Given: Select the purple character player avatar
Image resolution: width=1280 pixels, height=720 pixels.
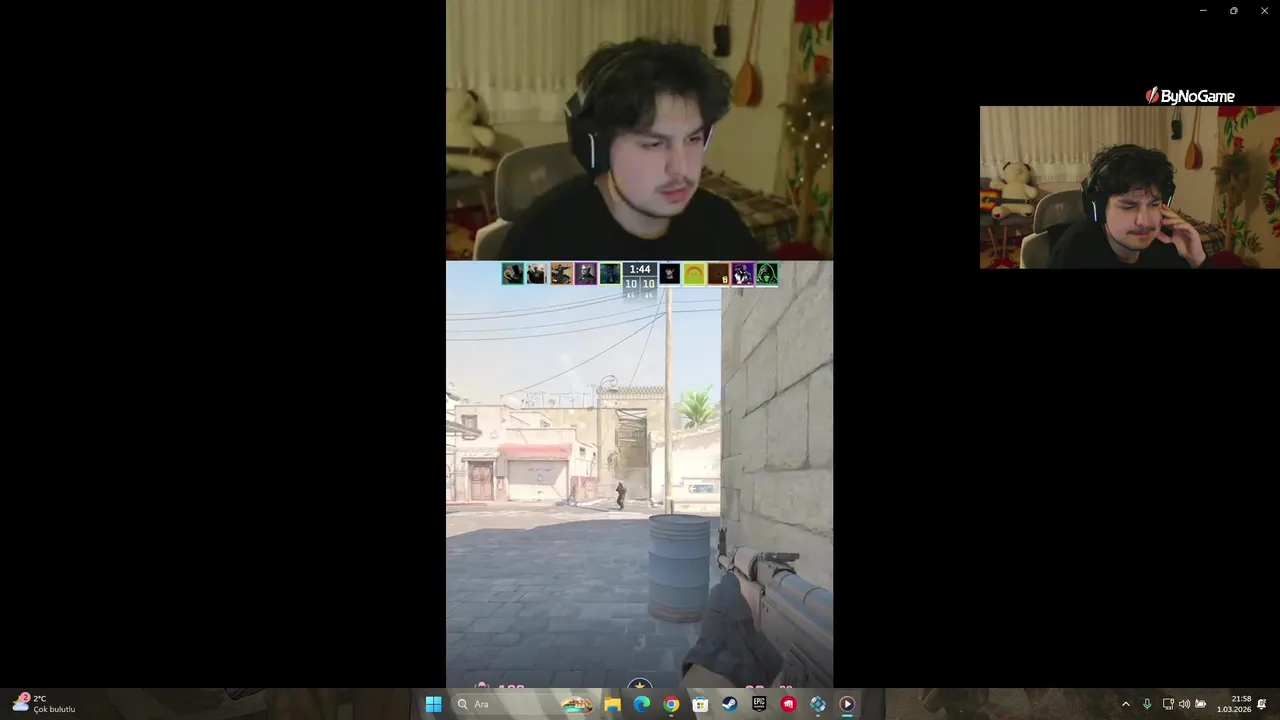Looking at the screenshot, I should 742,273.
